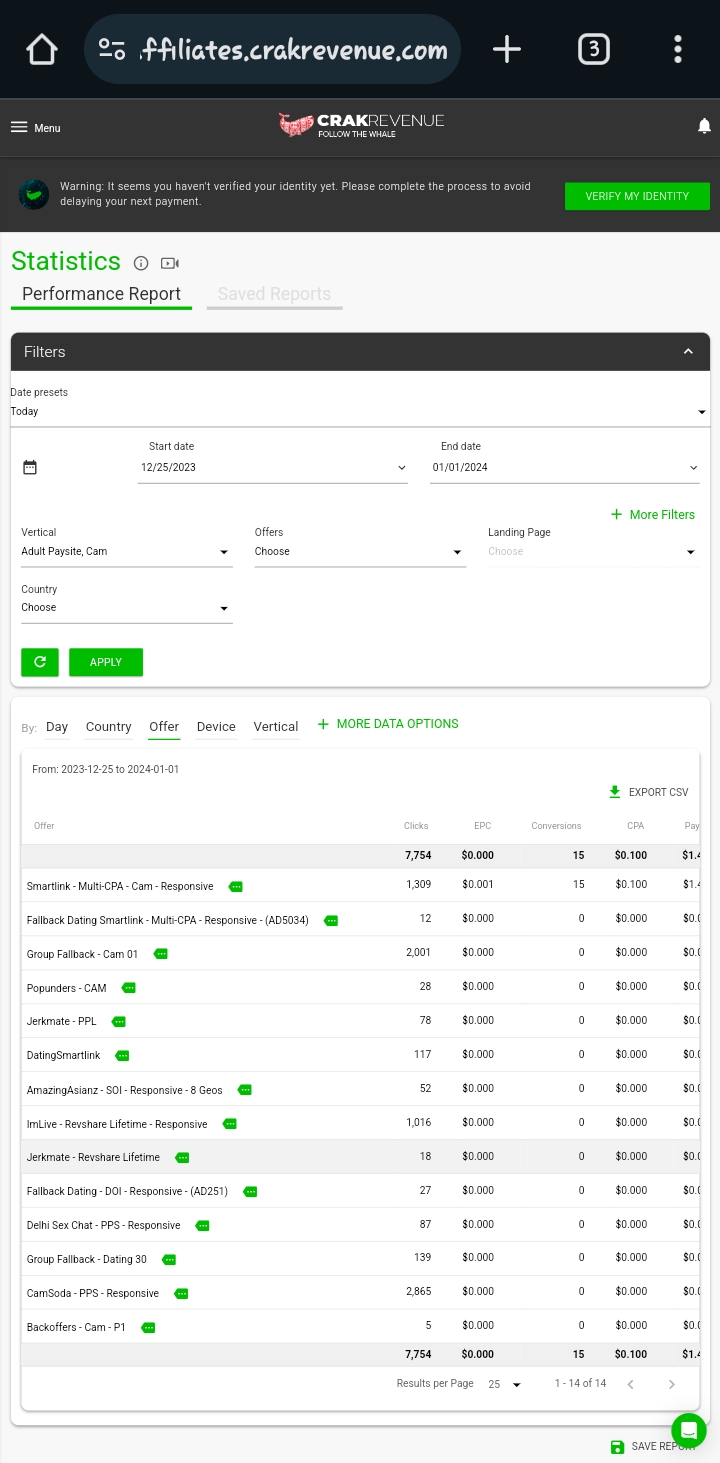Click the green tag icon beside Smartlink - Multi-CPA - Cam
The height and width of the screenshot is (1463, 720).
pos(236,887)
